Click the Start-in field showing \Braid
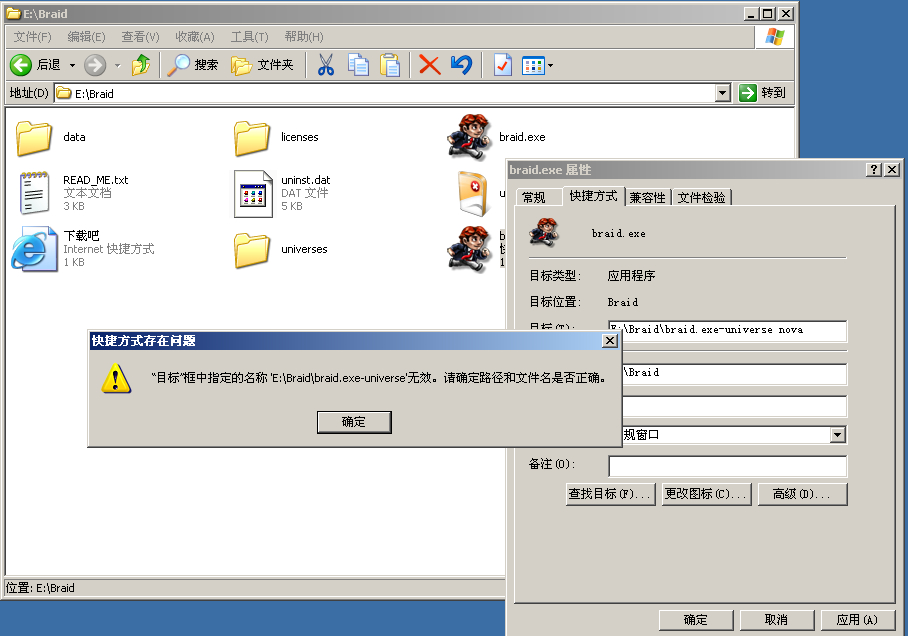 click(734, 374)
